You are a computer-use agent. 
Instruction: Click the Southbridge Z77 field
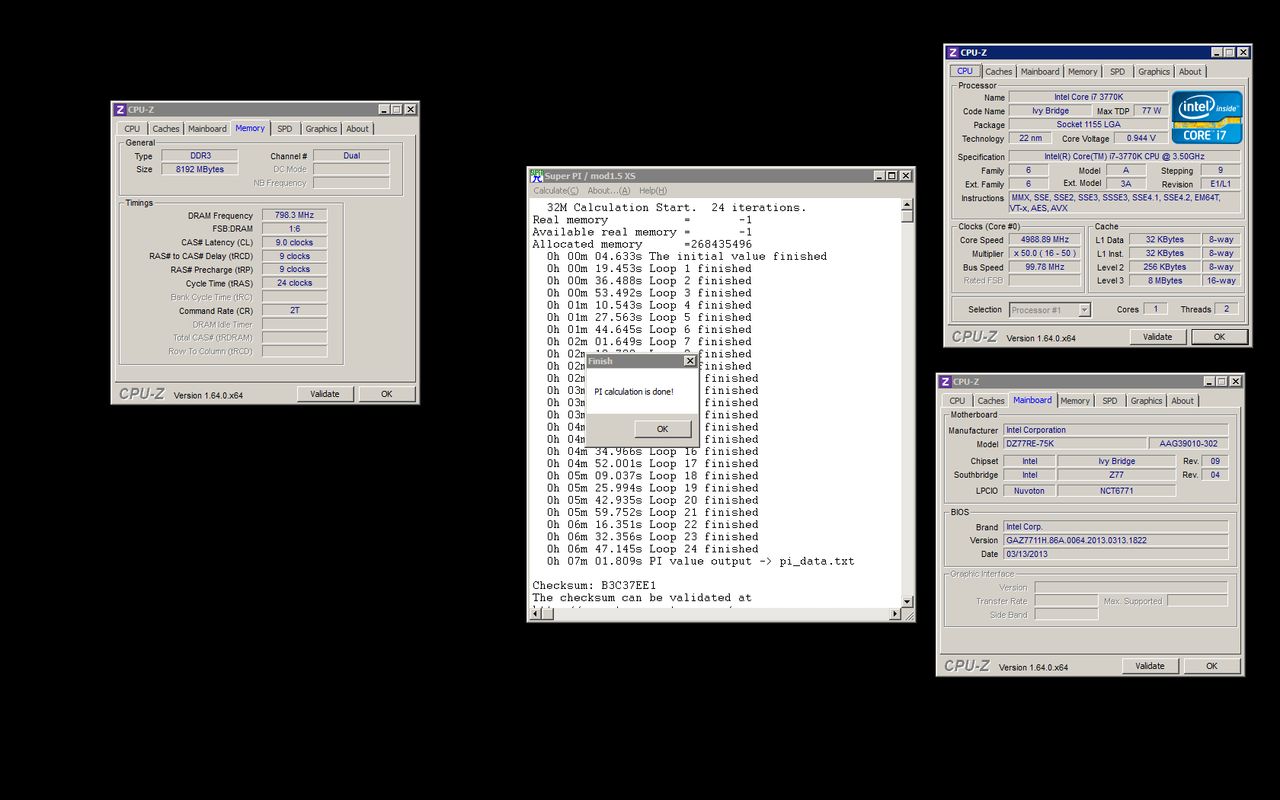pos(1116,475)
